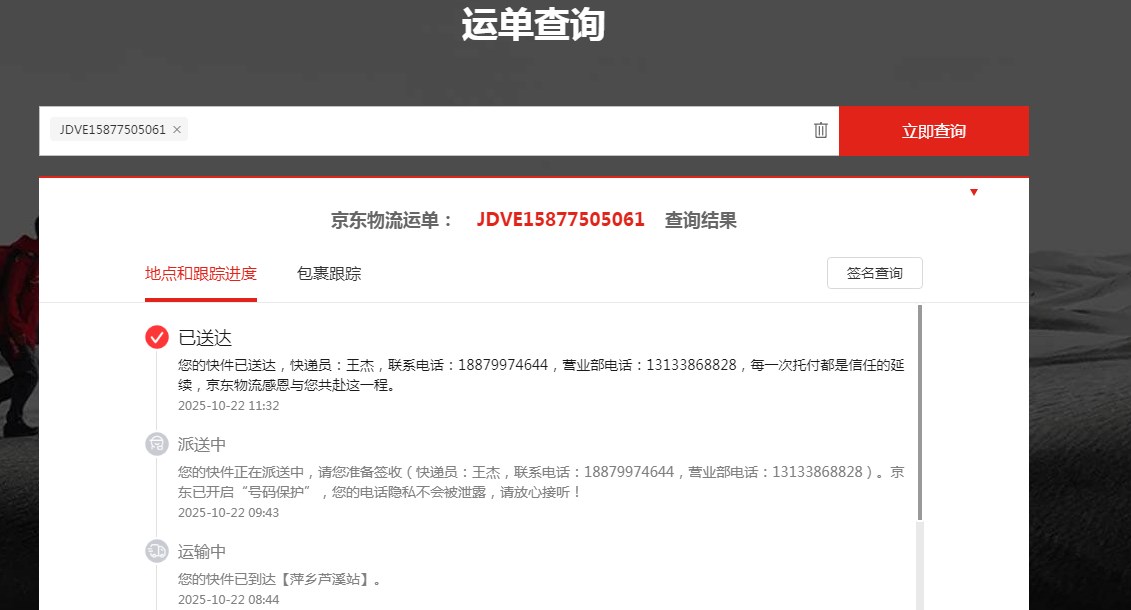Click the red JDVE15877505061 number in heading
Image resolution: width=1131 pixels, height=610 pixels.
click(x=560, y=220)
